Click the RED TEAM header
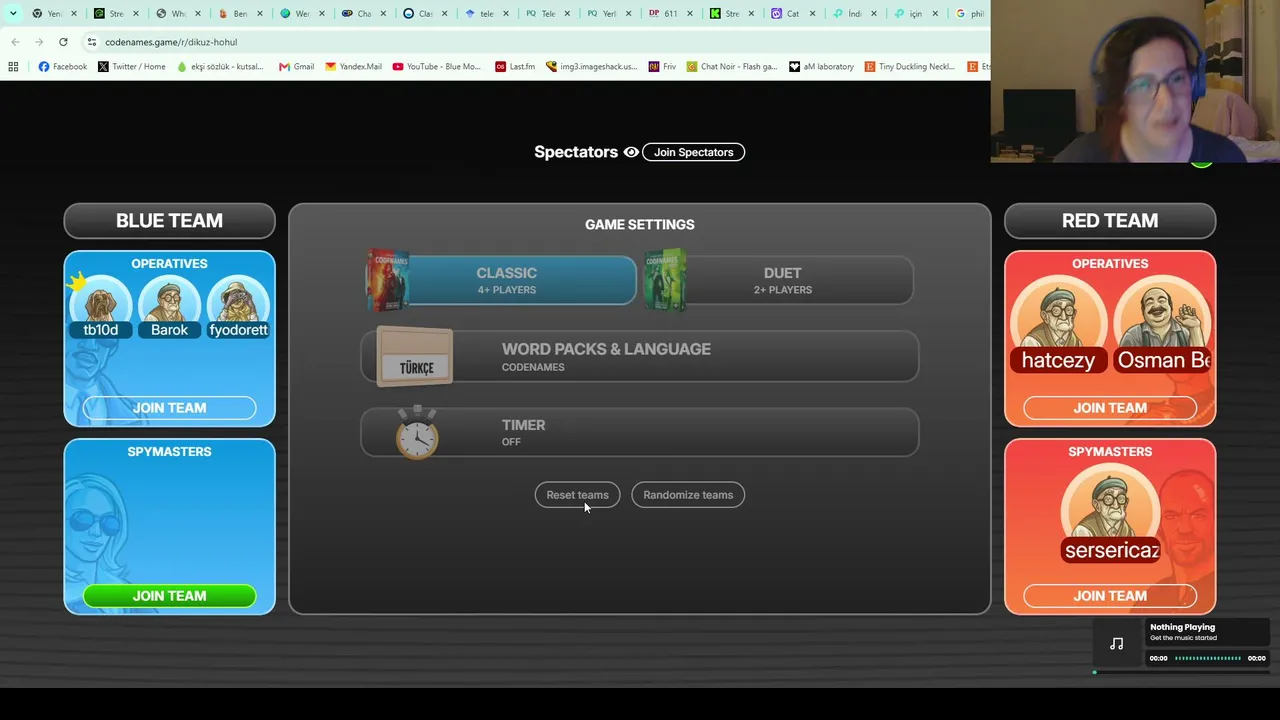The image size is (1280, 720). click(1110, 221)
